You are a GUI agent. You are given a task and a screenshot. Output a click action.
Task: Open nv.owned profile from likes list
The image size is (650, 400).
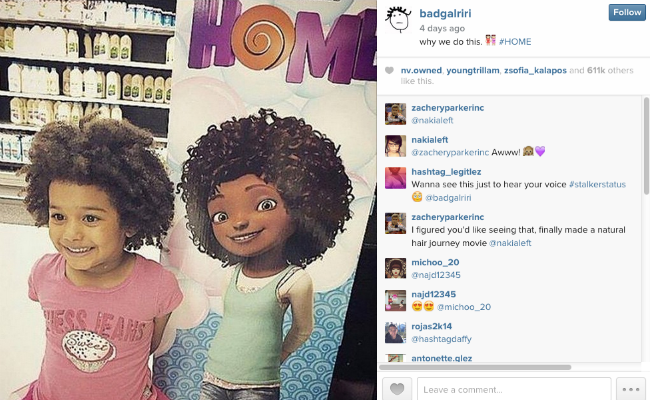[x=421, y=70]
